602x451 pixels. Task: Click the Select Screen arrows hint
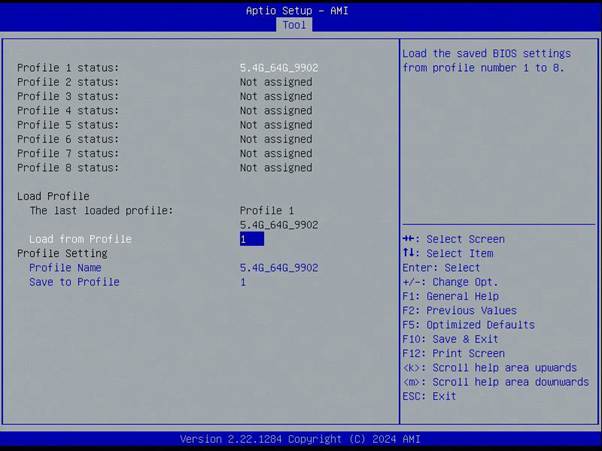[x=453, y=239]
